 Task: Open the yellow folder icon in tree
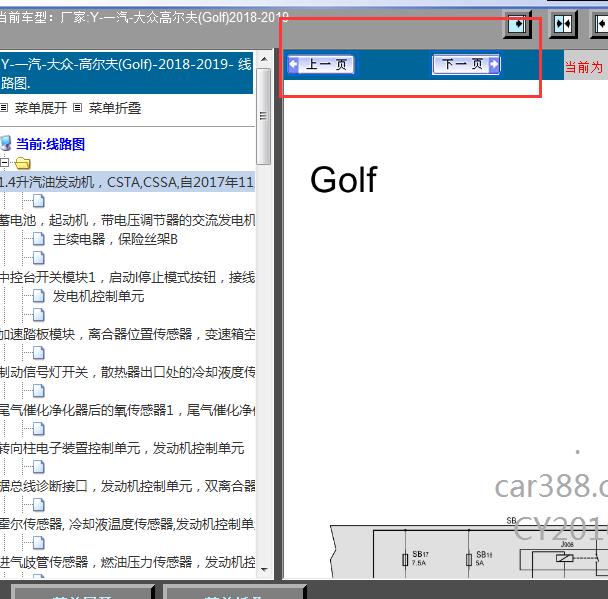[x=22, y=163]
